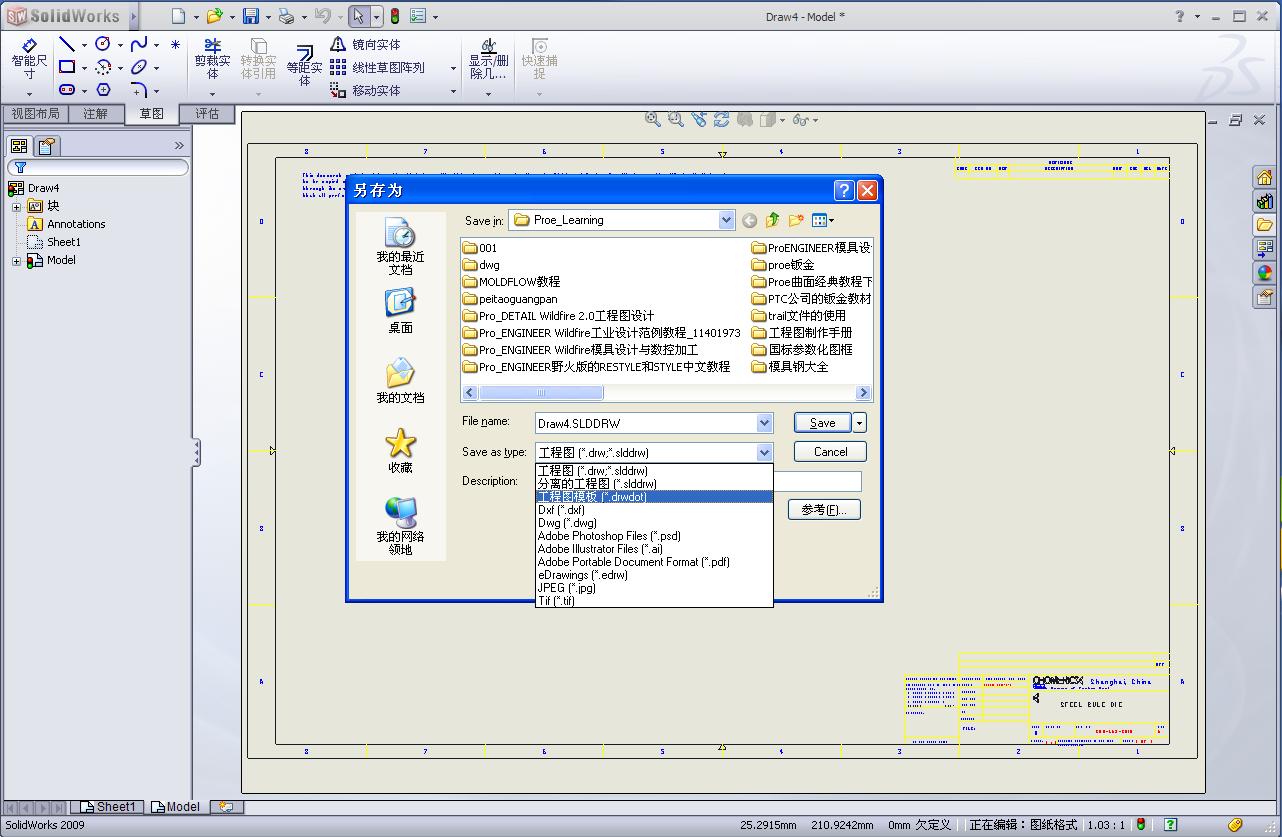Switch to 评估 tab
This screenshot has height=837, width=1282.
(x=207, y=114)
